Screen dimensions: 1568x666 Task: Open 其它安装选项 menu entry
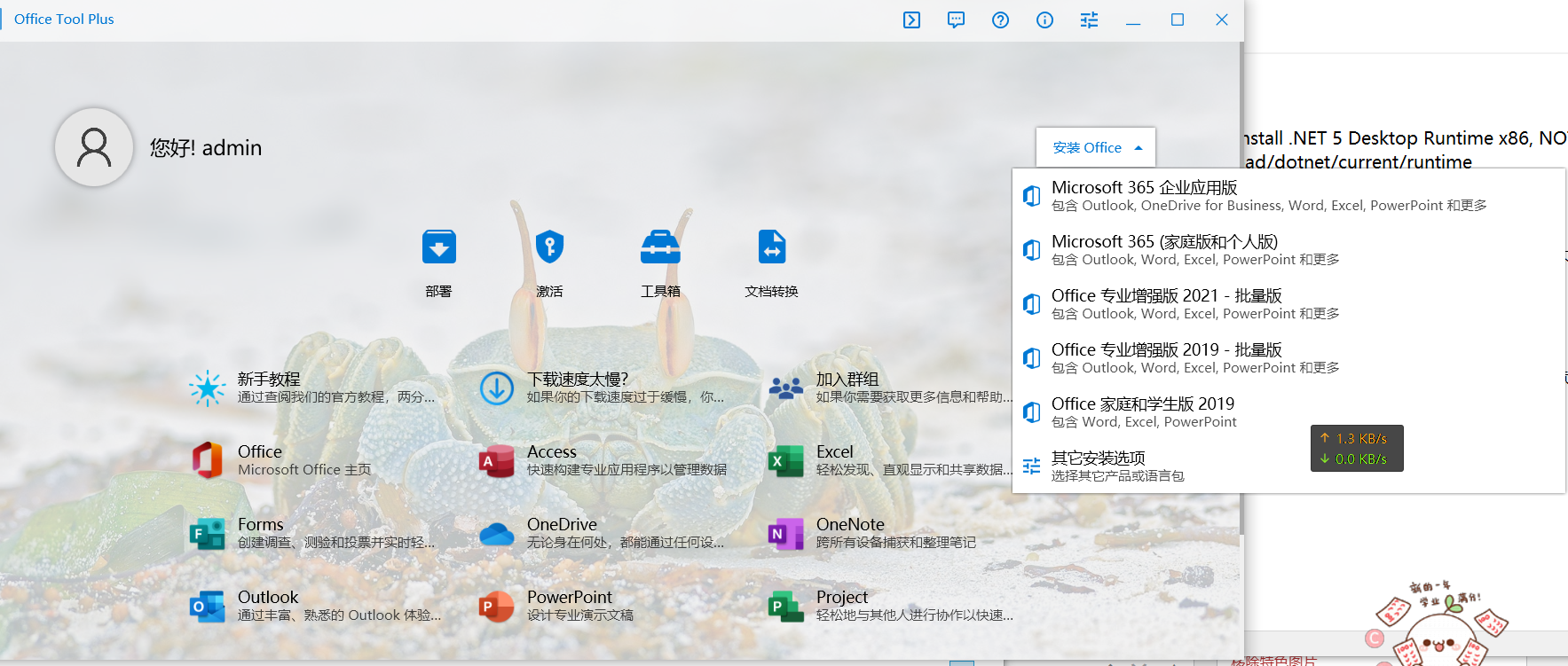point(1288,466)
